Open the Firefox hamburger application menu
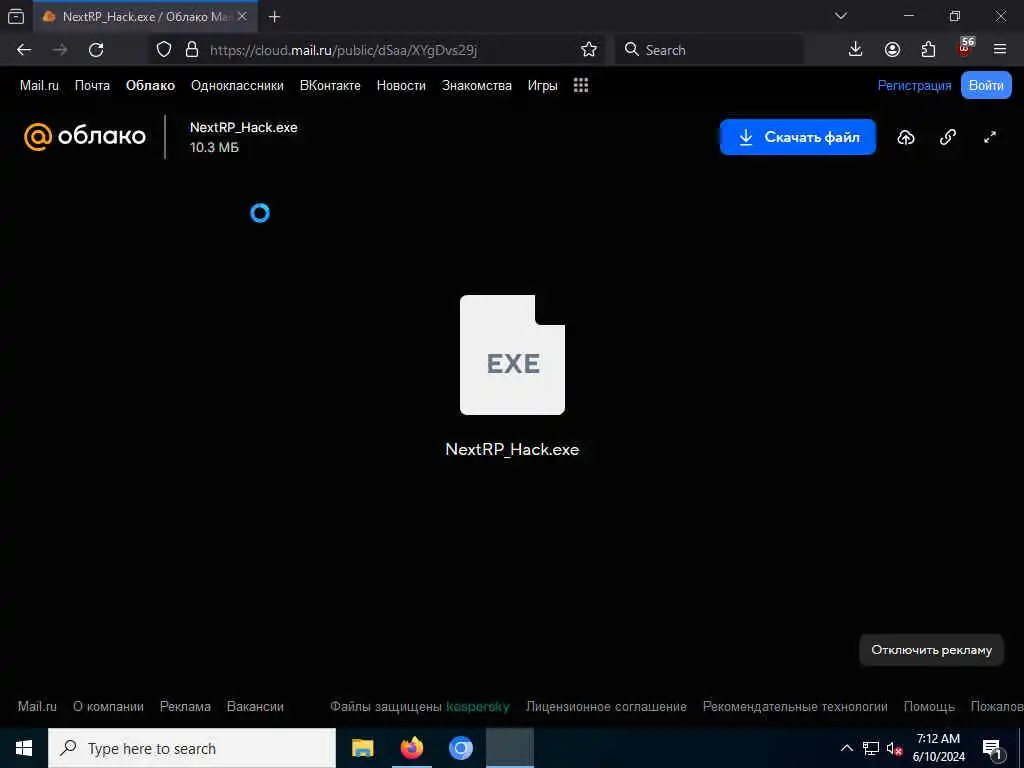This screenshot has height=768, width=1024. (x=1000, y=50)
